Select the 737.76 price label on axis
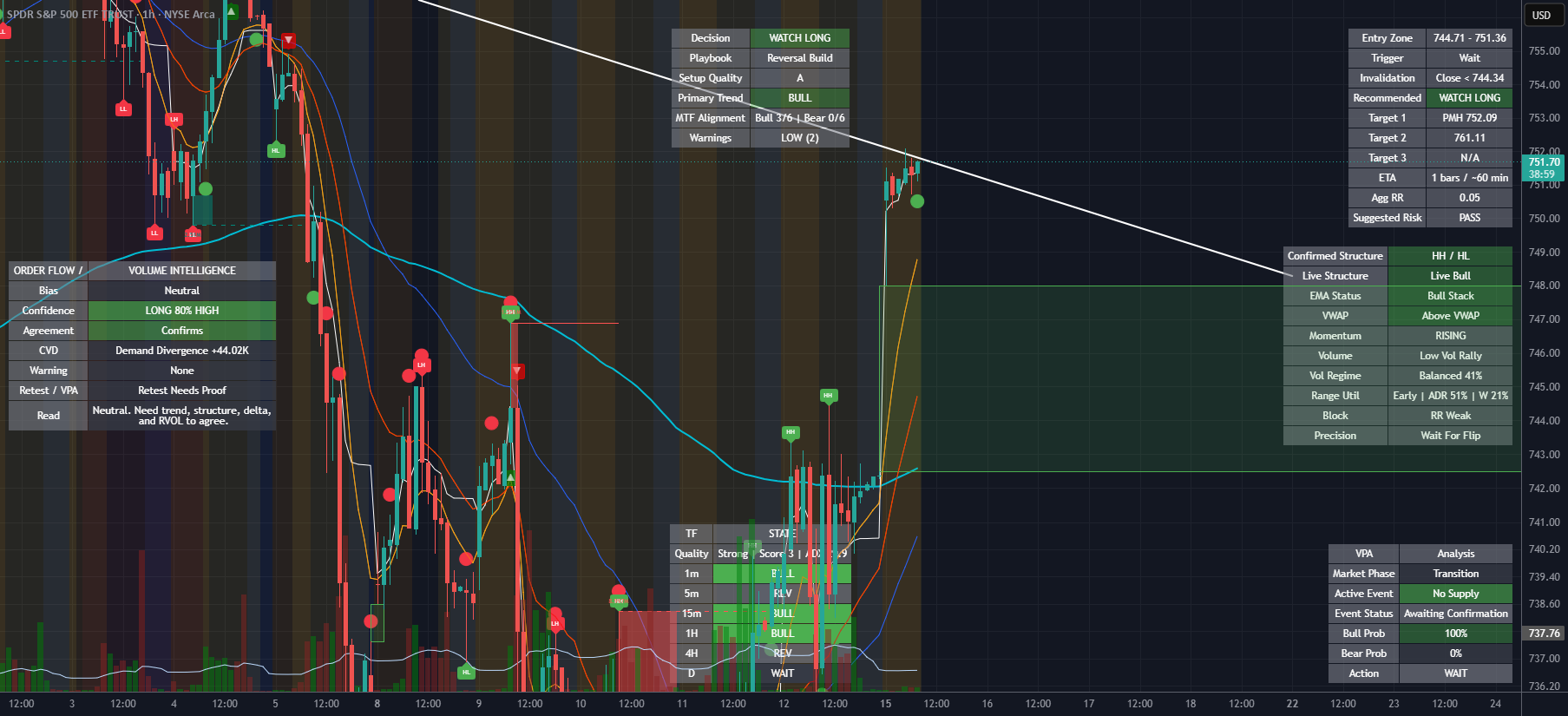 (x=1544, y=634)
